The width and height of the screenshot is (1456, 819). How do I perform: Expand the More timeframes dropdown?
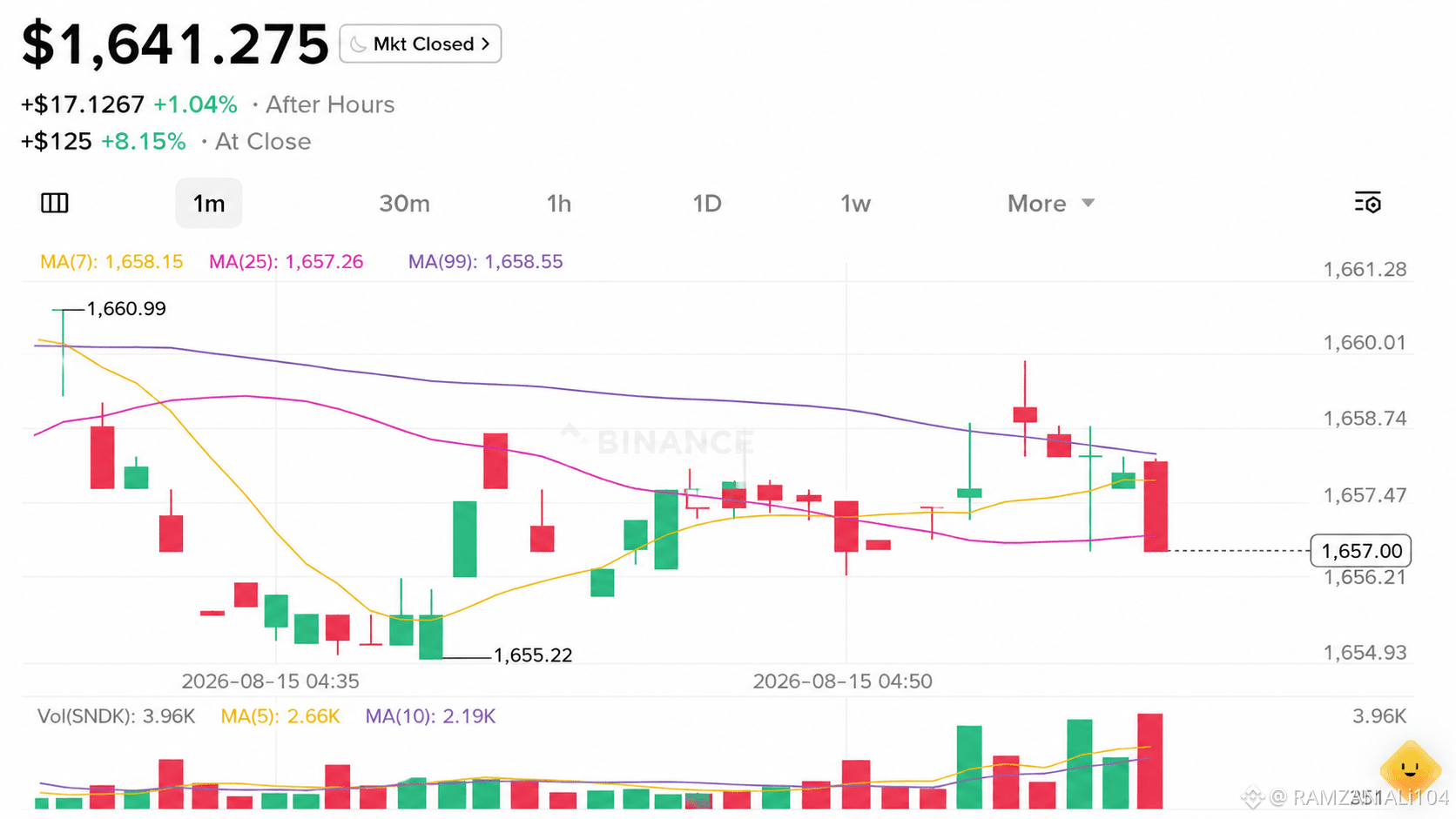point(1050,204)
